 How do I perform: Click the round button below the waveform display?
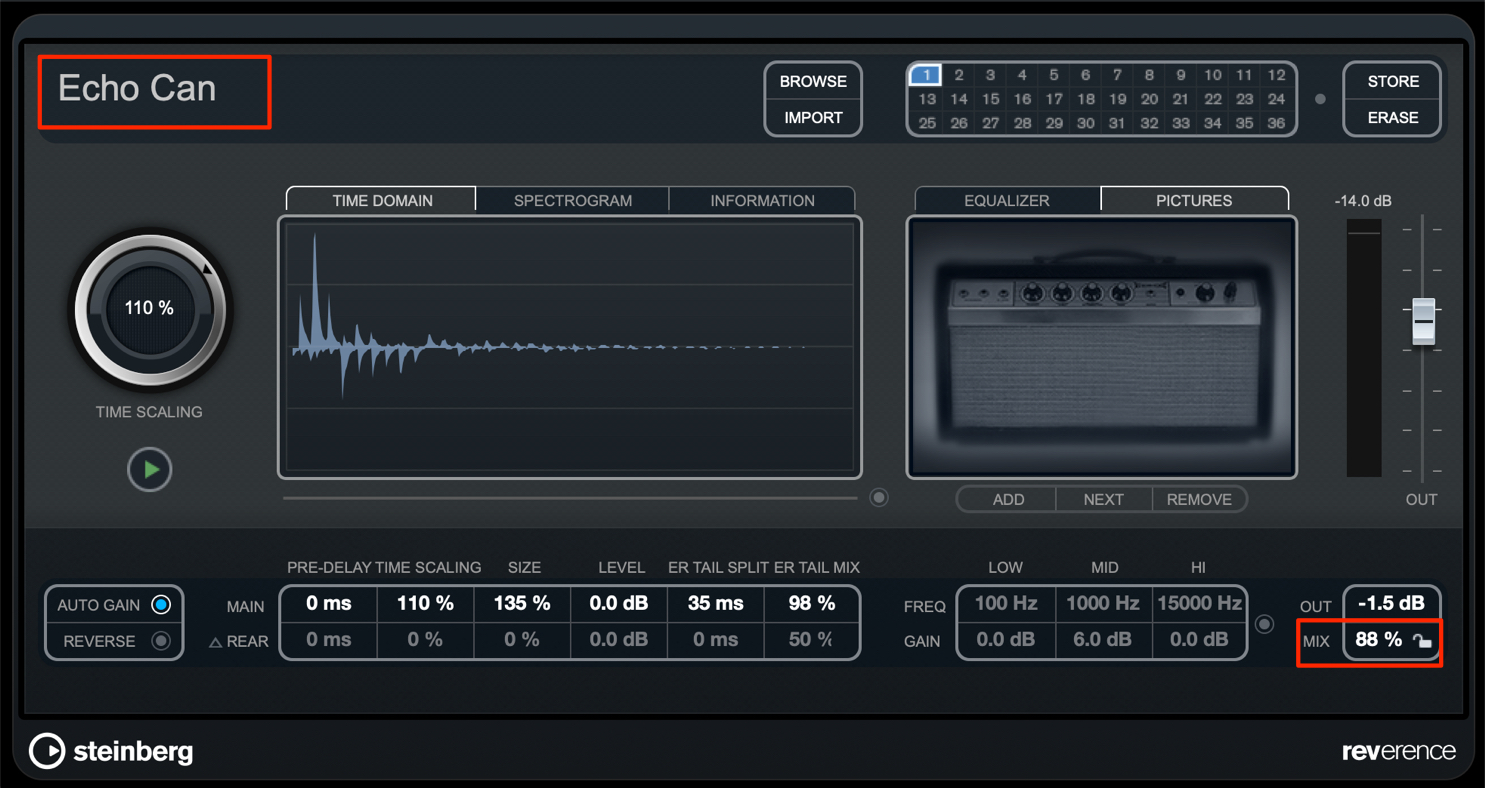[879, 498]
